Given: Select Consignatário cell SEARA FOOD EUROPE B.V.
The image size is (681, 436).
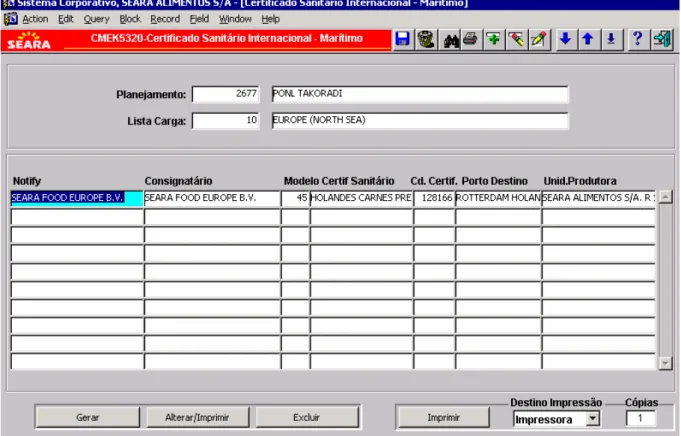Looking at the screenshot, I should point(212,198).
